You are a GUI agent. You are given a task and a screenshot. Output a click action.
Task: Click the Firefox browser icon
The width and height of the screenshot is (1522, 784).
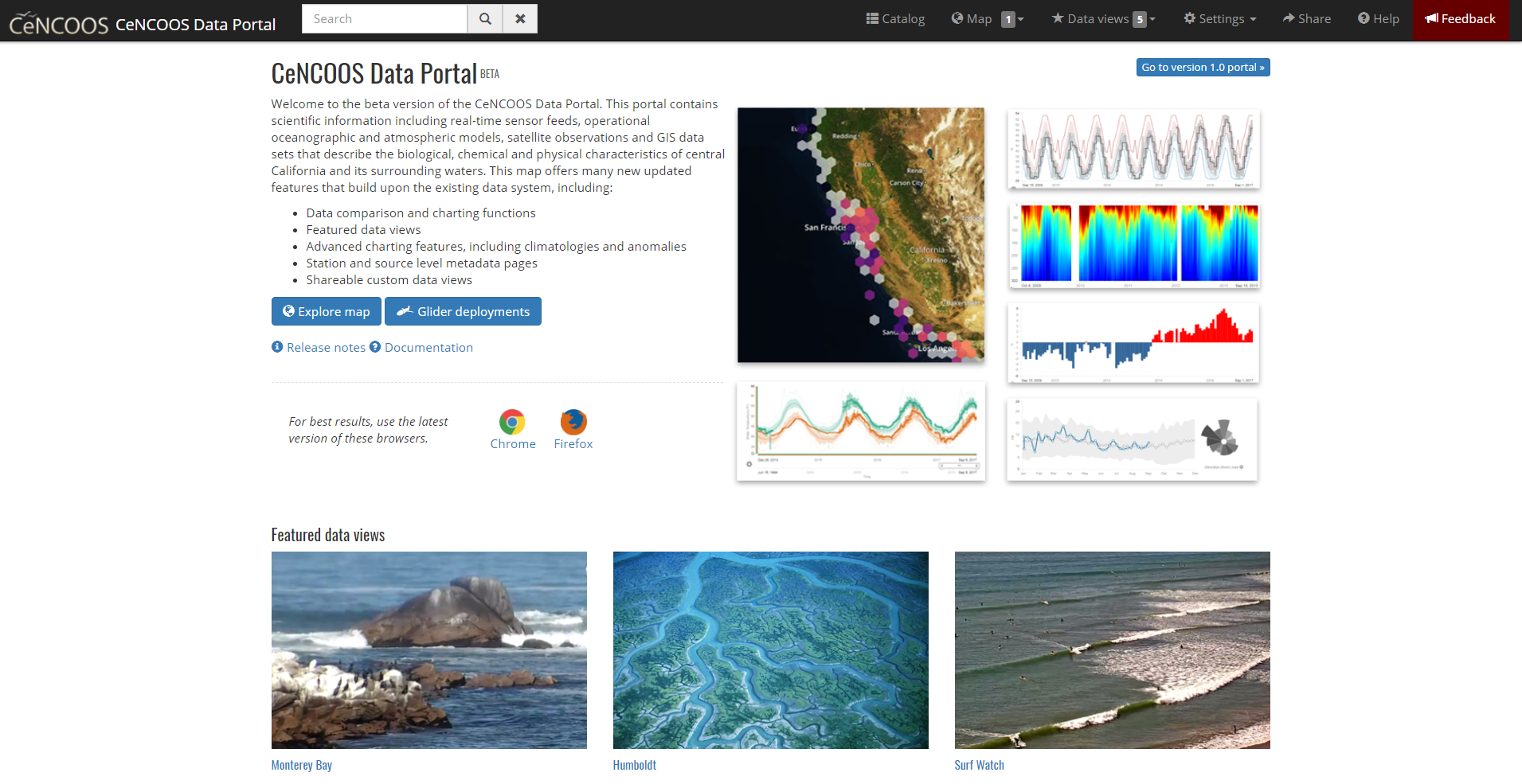pyautogui.click(x=573, y=422)
